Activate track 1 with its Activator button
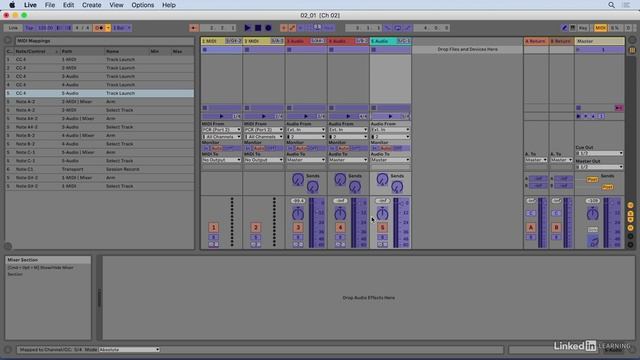This screenshot has width=640, height=360. click(213, 227)
